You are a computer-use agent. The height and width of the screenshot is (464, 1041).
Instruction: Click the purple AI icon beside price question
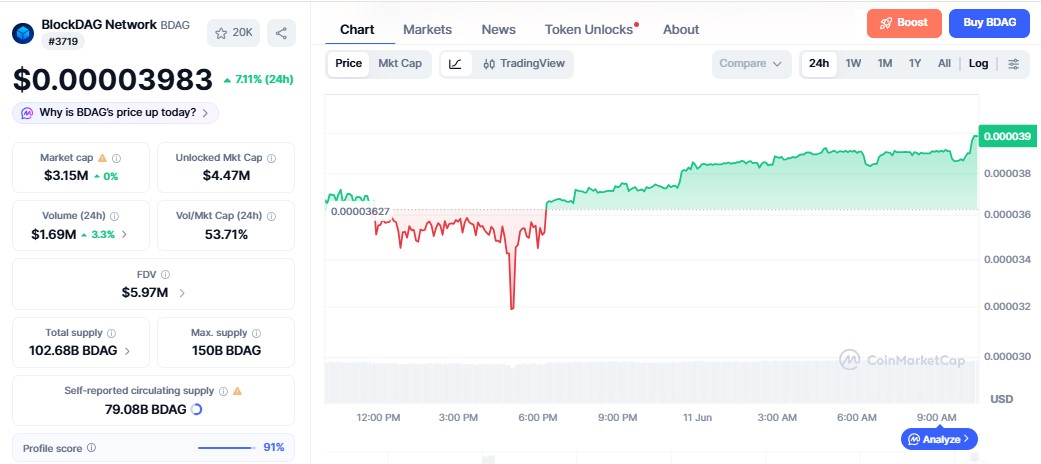coord(27,113)
